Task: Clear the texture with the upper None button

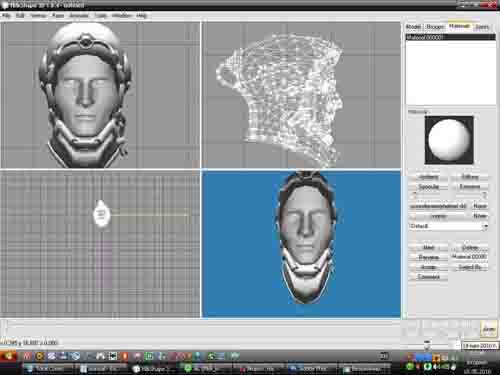Action: pos(480,206)
